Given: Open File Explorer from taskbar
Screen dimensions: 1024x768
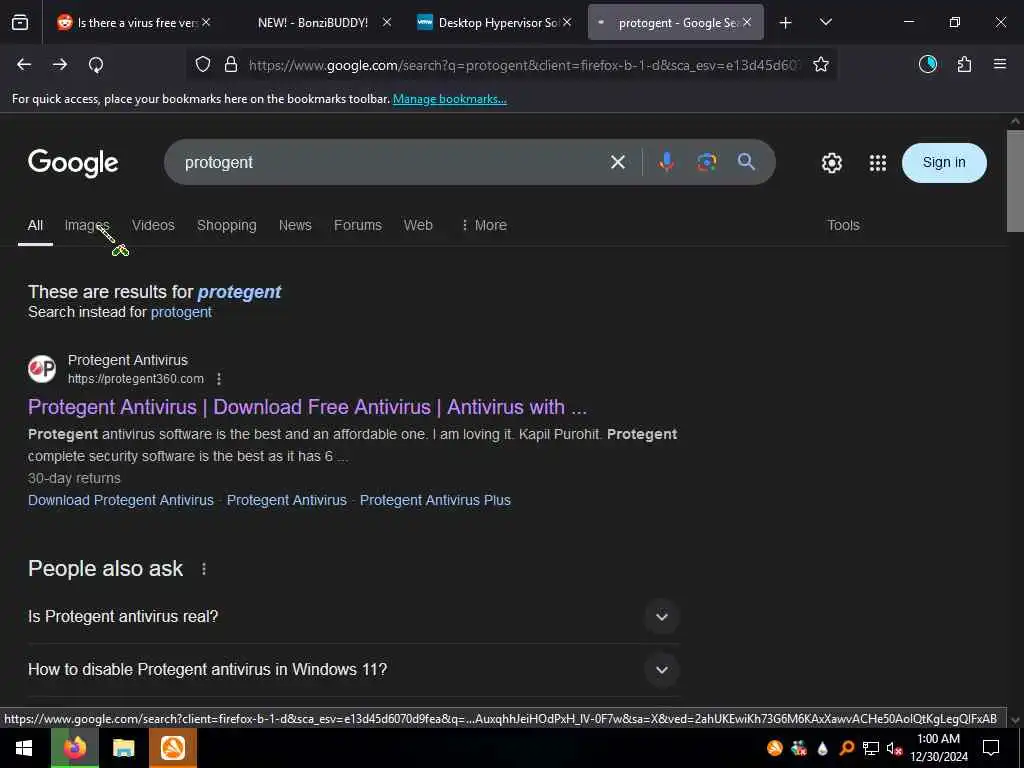Looking at the screenshot, I should click(x=123, y=748).
